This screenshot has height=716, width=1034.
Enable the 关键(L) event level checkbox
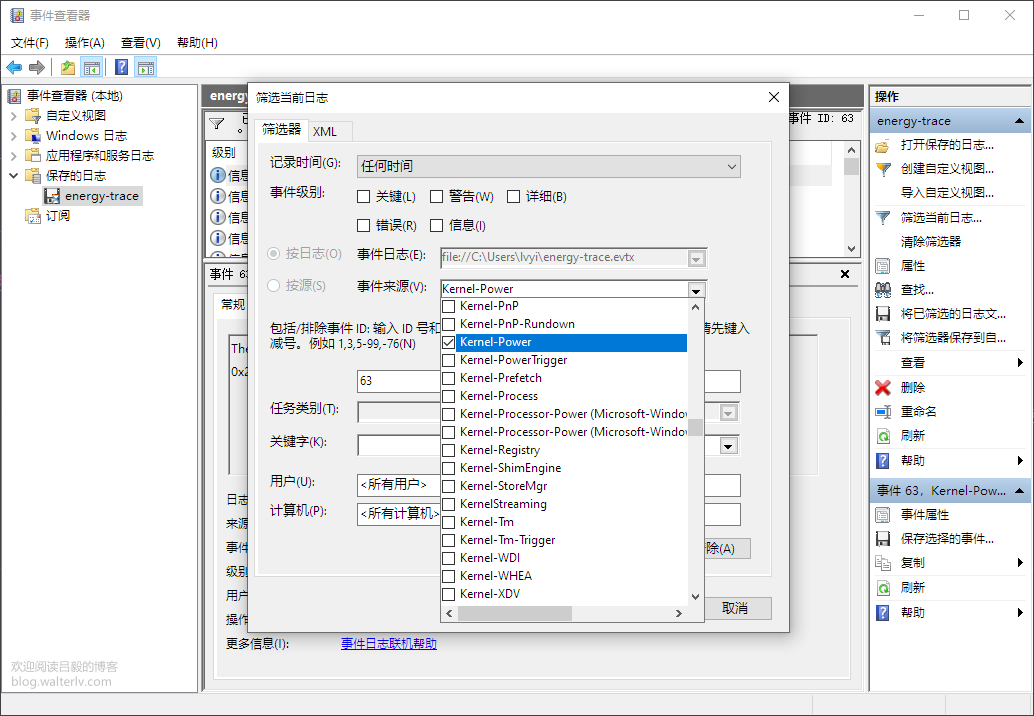[365, 197]
